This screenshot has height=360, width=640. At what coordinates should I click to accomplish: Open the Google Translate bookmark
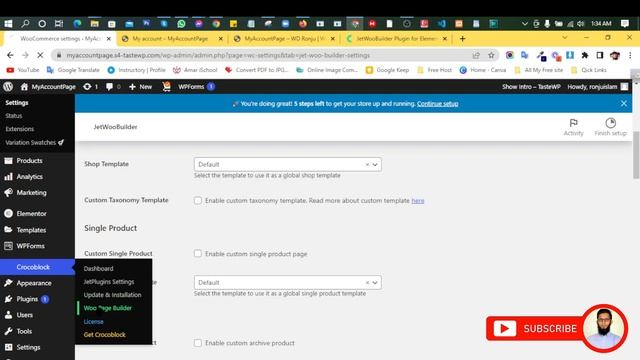[73, 70]
